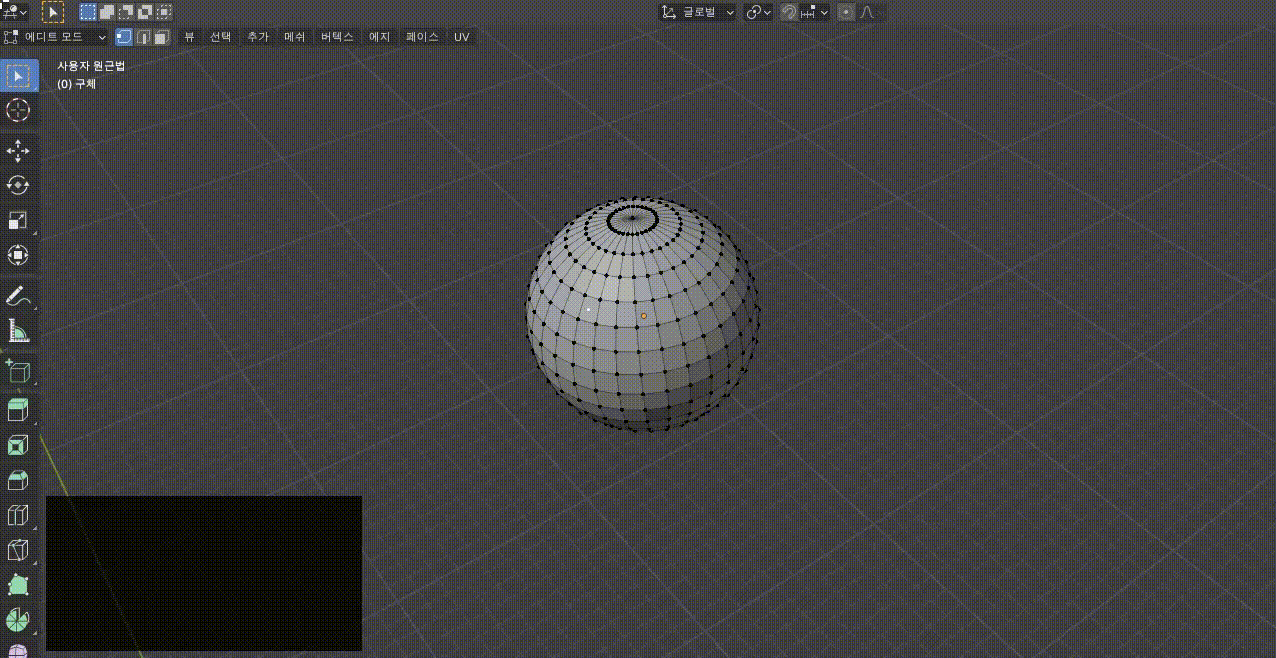The image size is (1276, 658).
Task: Set selection mode to Intersect
Action: coord(164,12)
